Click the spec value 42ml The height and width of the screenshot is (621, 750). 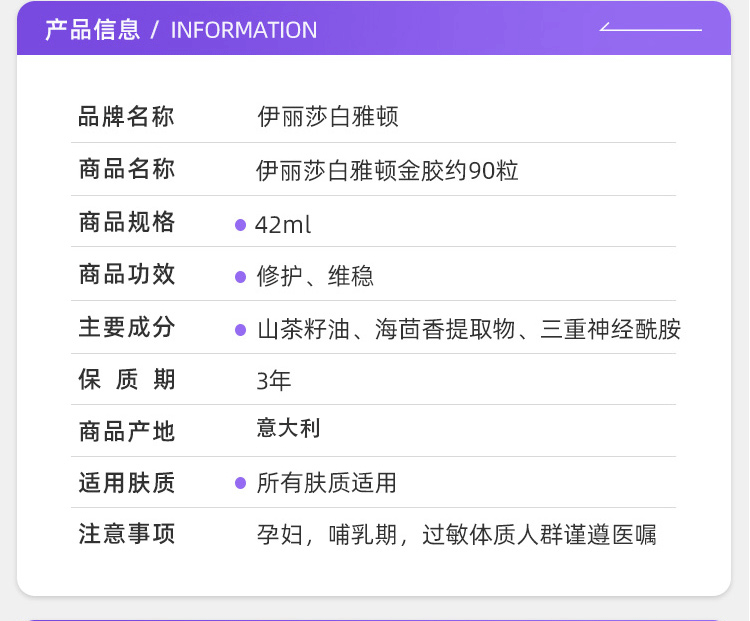[283, 225]
